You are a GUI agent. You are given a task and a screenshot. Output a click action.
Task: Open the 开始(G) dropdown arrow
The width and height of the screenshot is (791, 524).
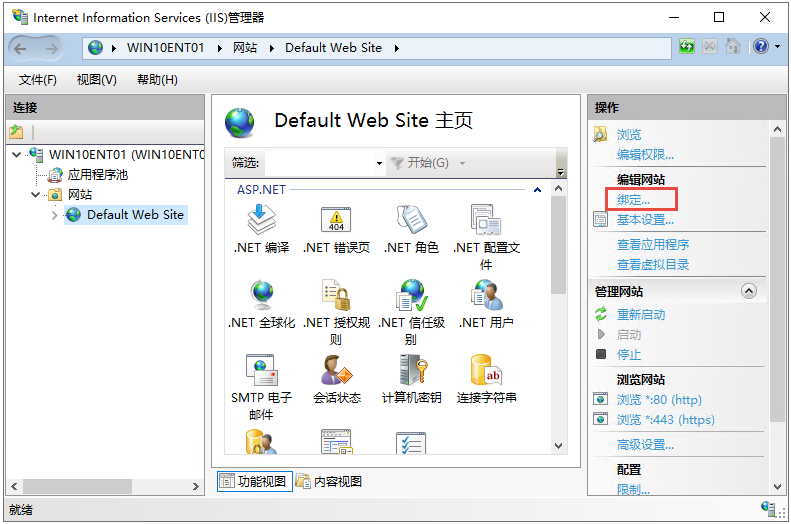click(x=462, y=163)
